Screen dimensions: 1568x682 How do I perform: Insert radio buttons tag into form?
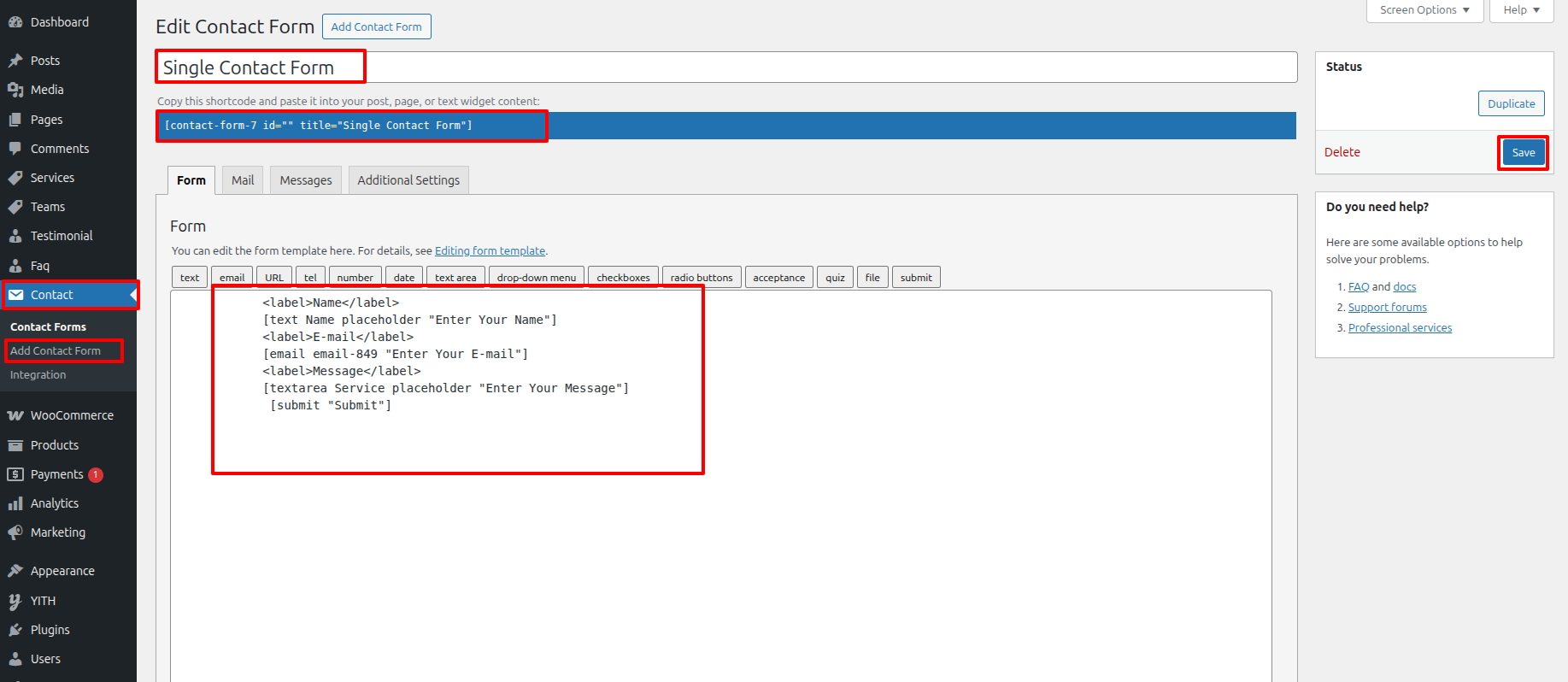pyautogui.click(x=701, y=278)
